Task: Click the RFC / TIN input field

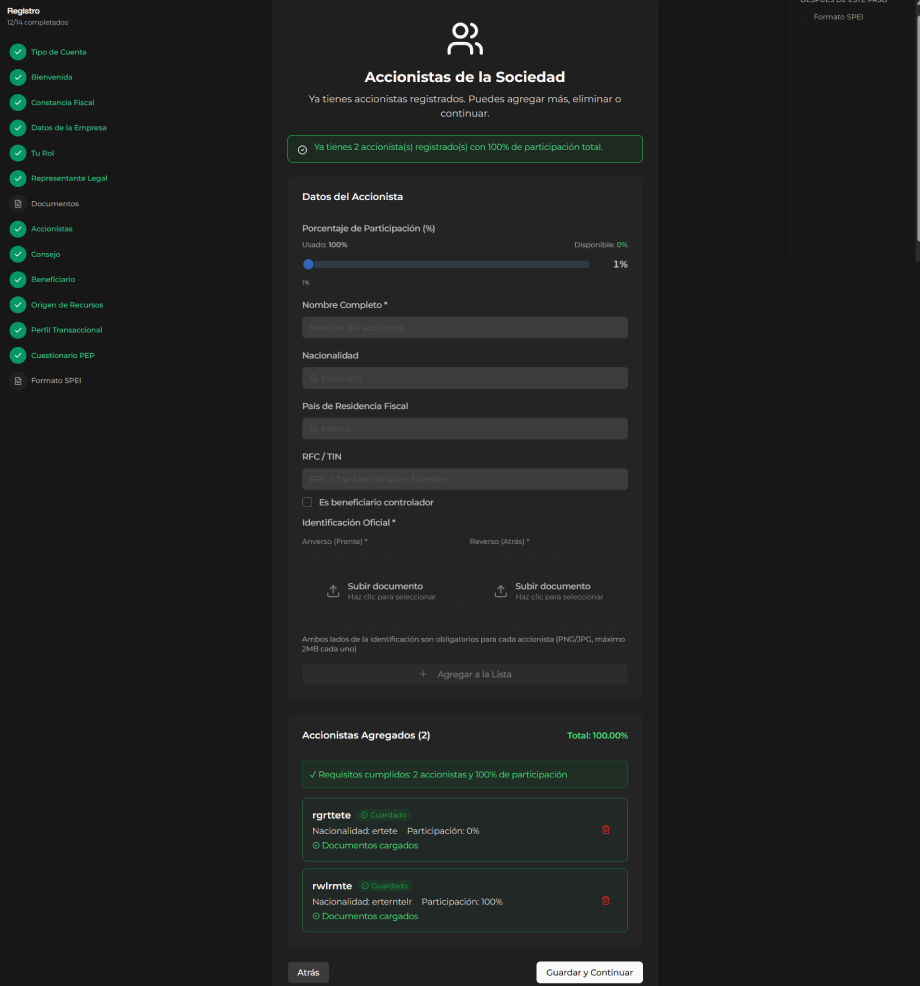Action: point(465,479)
